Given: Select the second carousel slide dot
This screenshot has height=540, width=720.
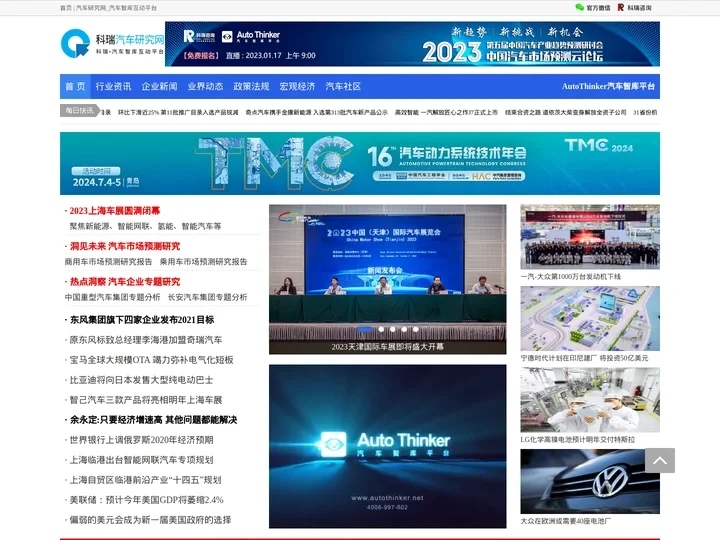Looking at the screenshot, I should [381, 329].
